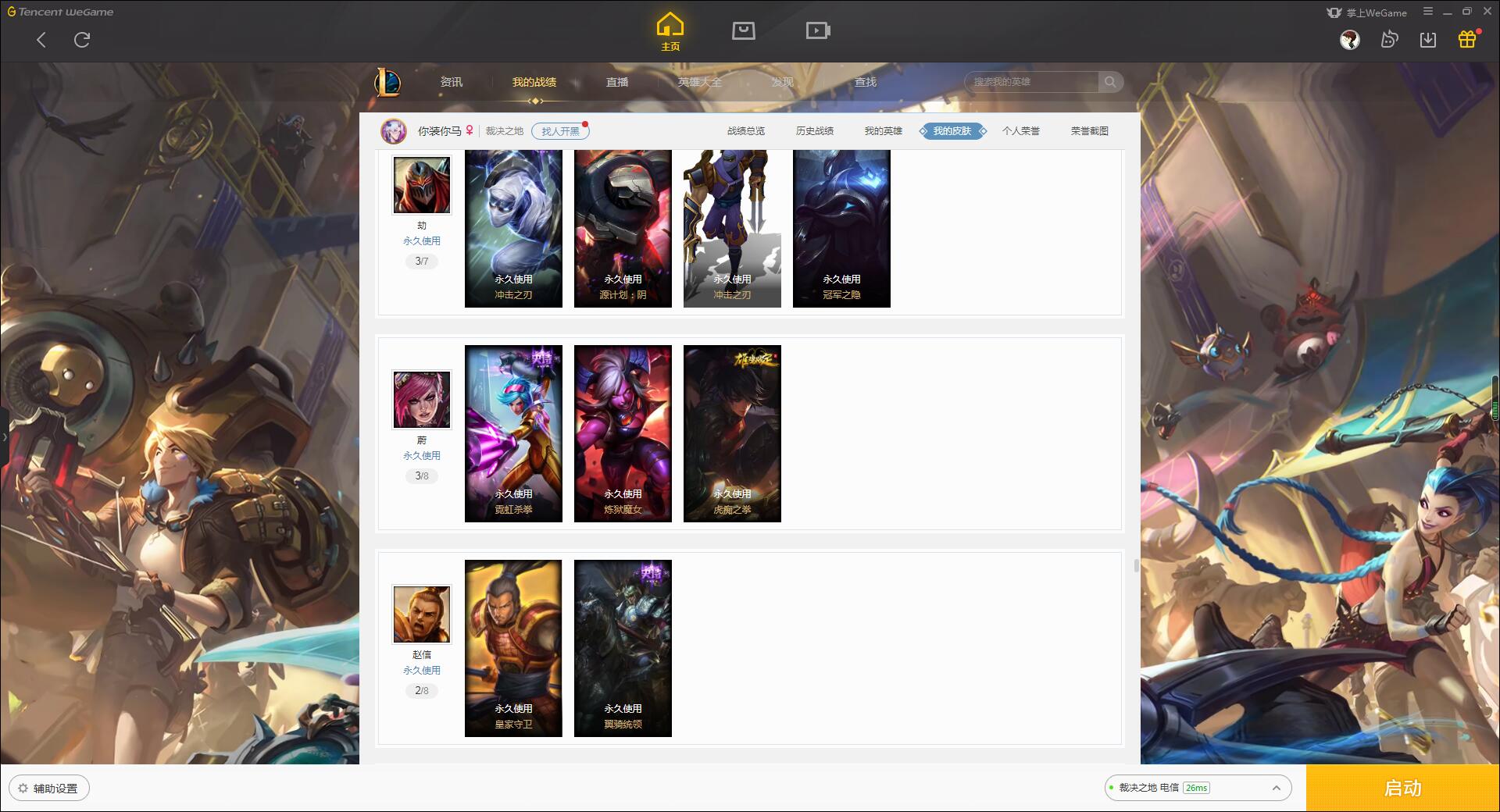Image resolution: width=1500 pixels, height=812 pixels.
Task: Click the League of Legends logo
Action: [x=388, y=82]
